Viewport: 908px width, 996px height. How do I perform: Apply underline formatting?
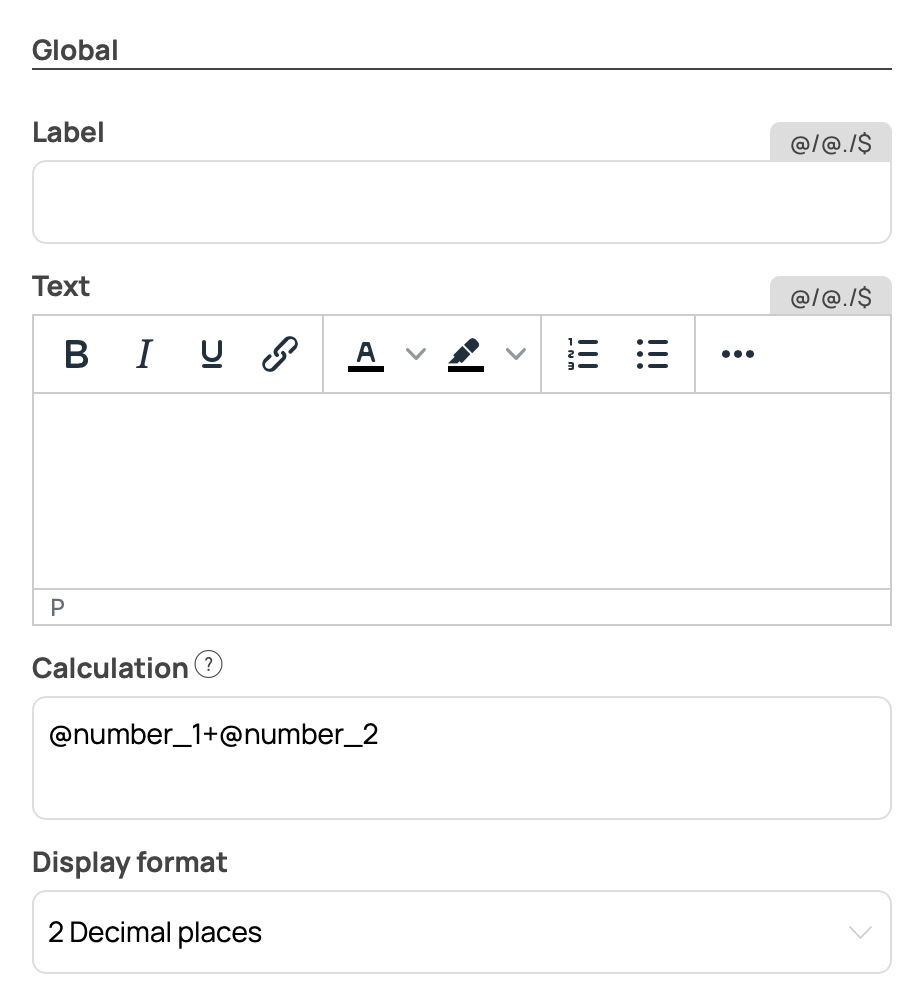pos(211,354)
